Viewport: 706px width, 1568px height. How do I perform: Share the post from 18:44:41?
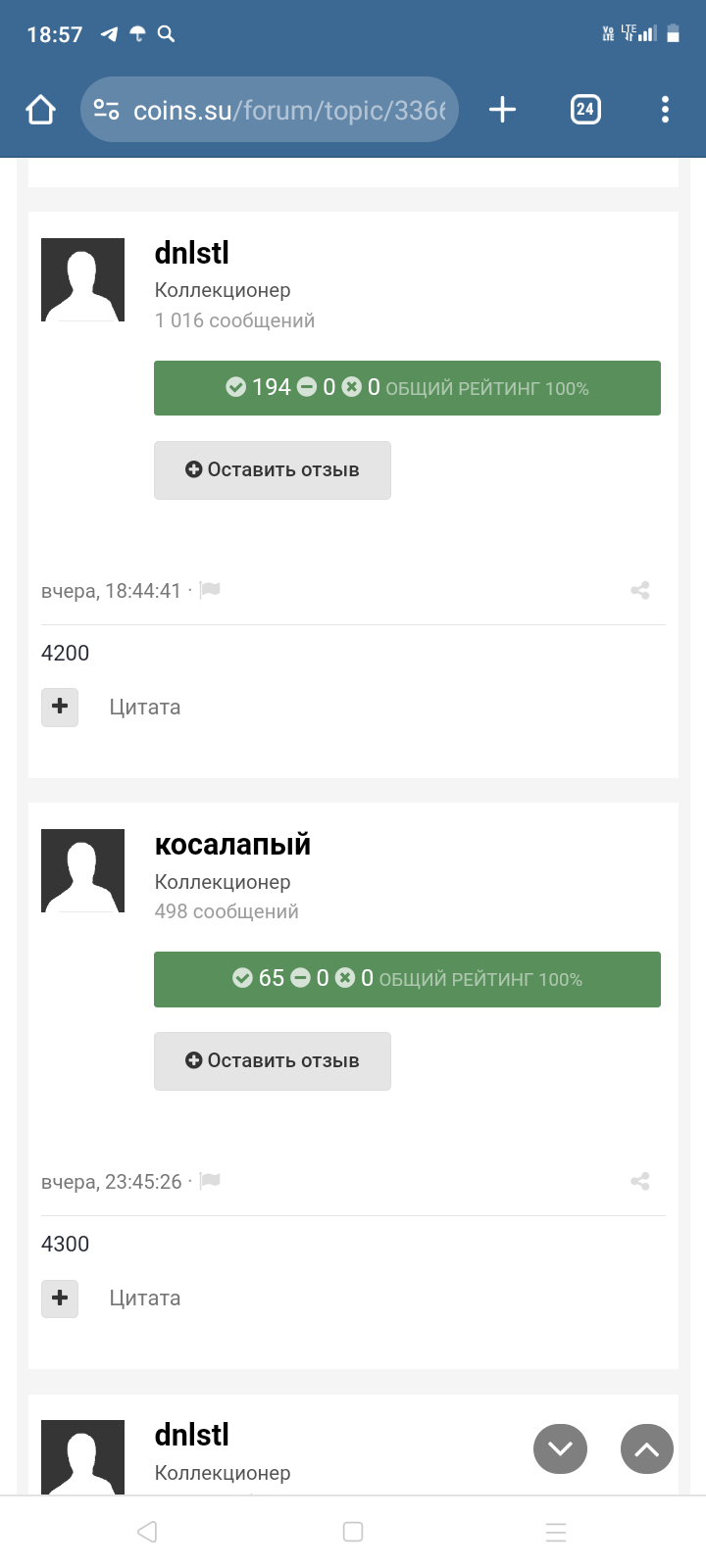(640, 590)
